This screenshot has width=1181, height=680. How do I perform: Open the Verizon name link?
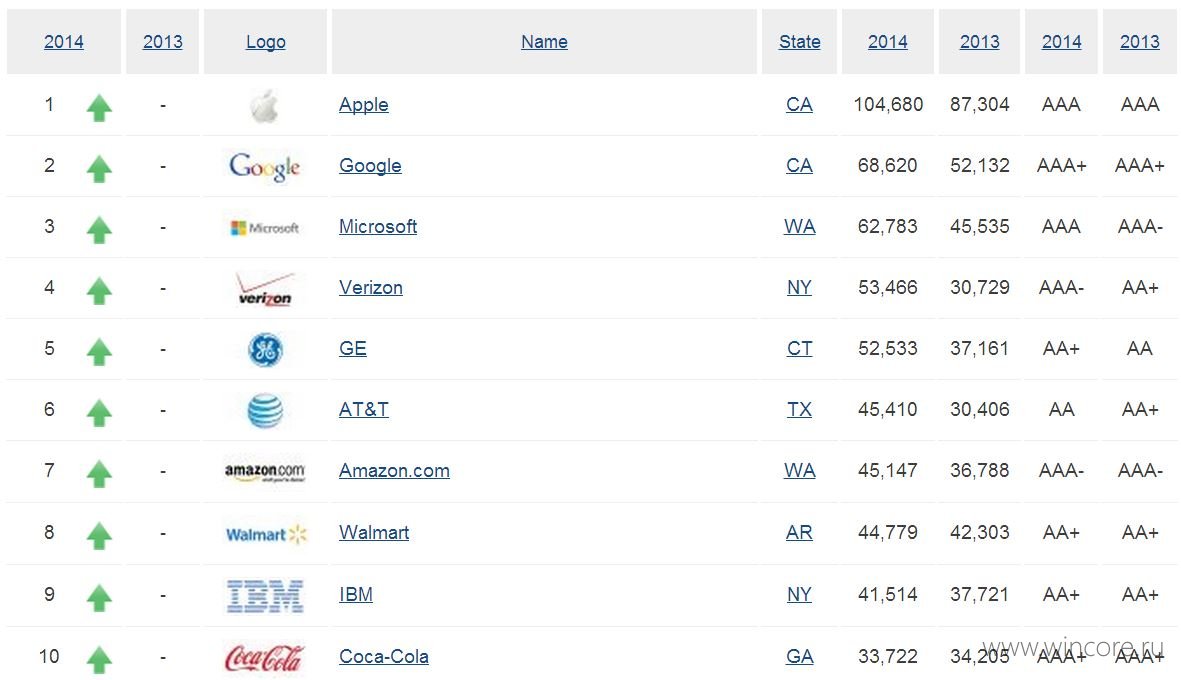tap(371, 287)
